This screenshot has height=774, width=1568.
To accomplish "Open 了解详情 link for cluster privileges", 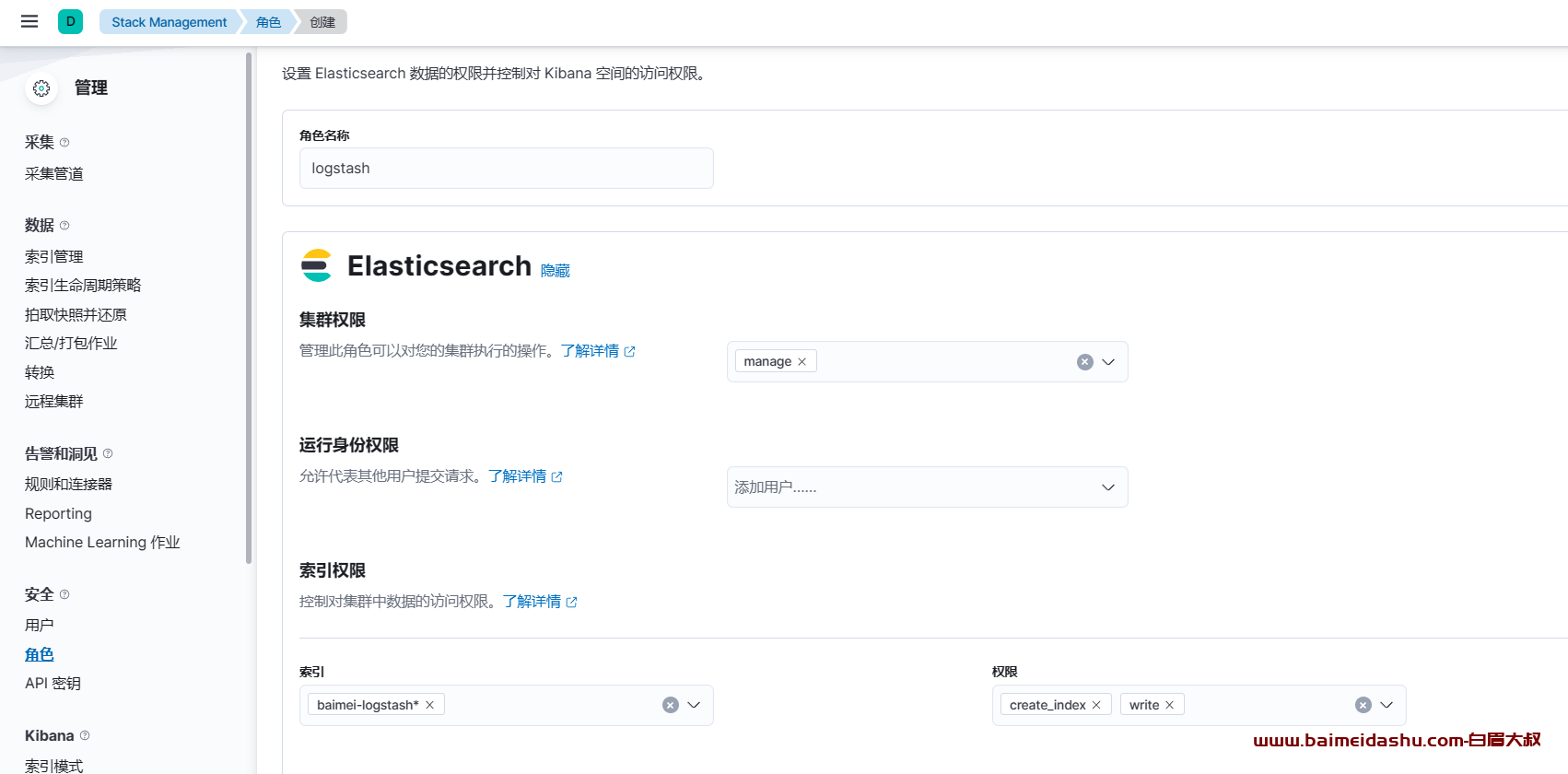I will click(x=598, y=351).
